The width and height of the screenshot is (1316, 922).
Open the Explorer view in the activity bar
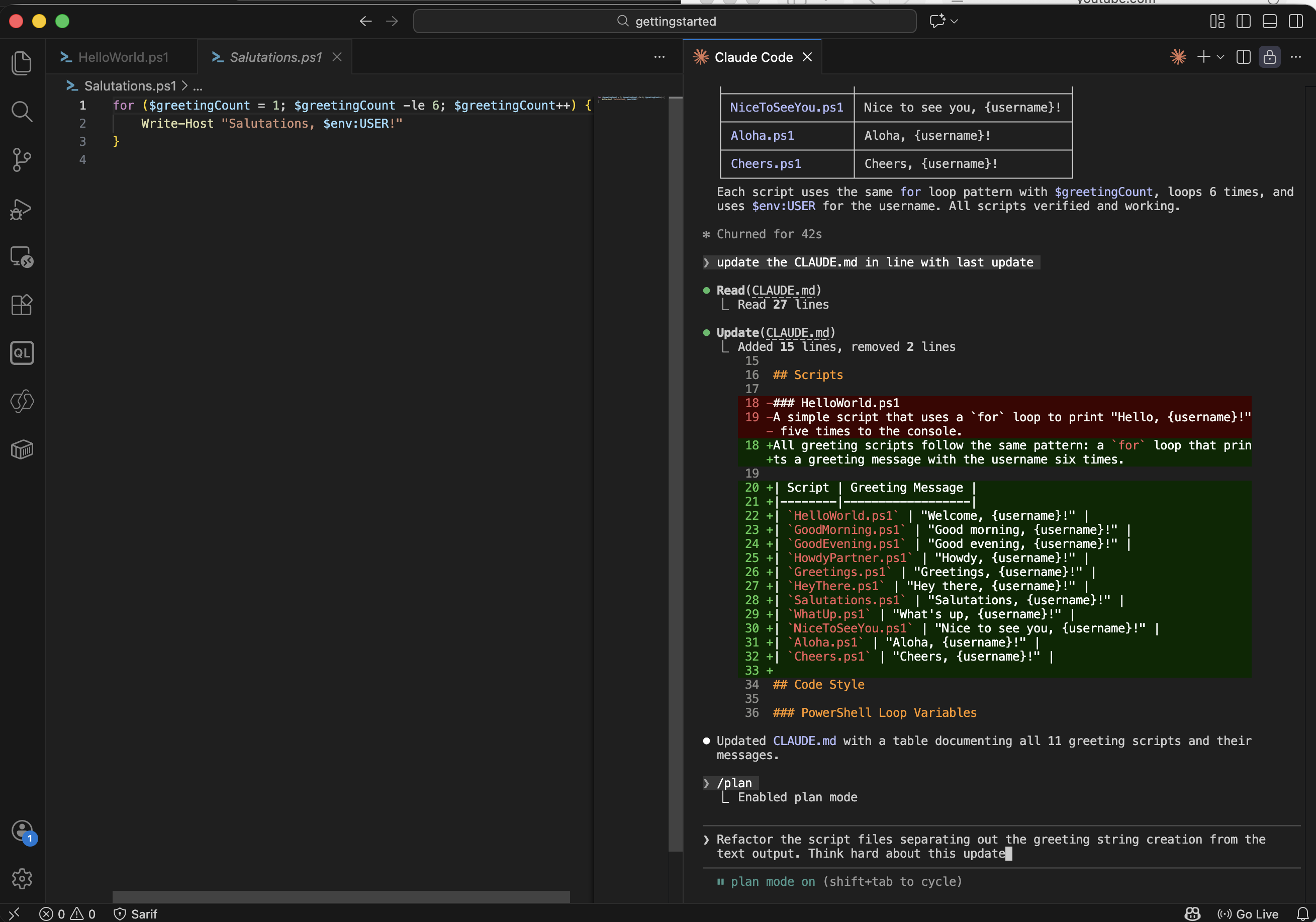pos(22,63)
